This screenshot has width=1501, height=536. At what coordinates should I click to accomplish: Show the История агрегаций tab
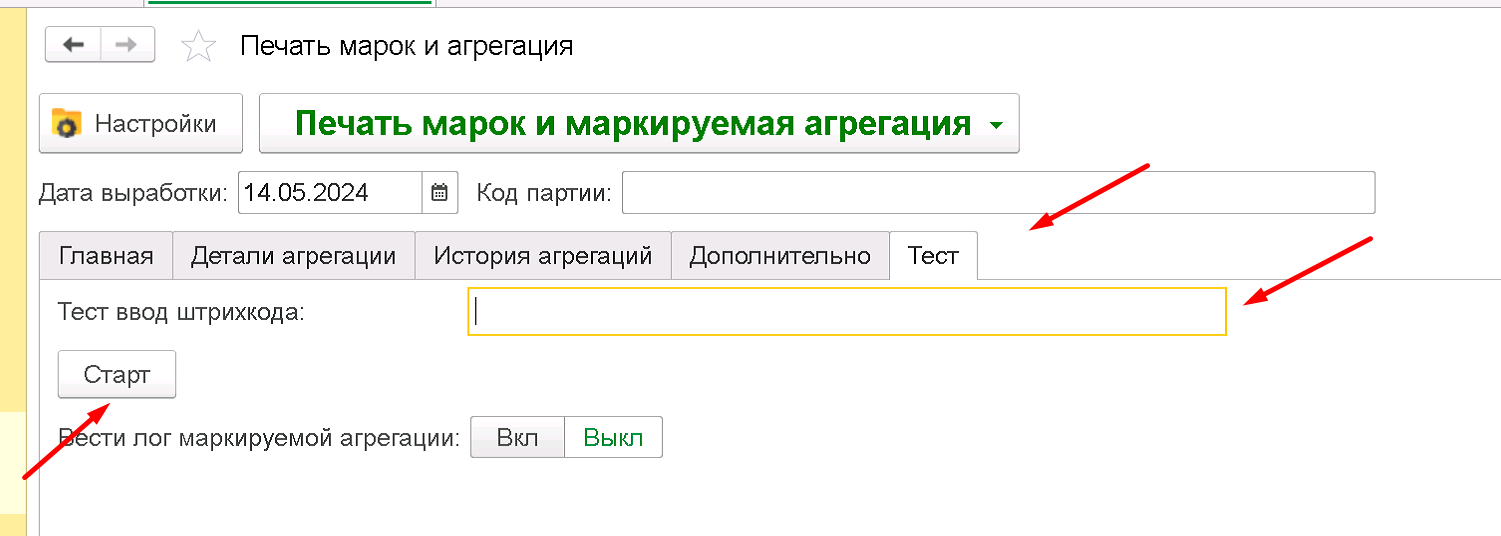click(x=543, y=256)
